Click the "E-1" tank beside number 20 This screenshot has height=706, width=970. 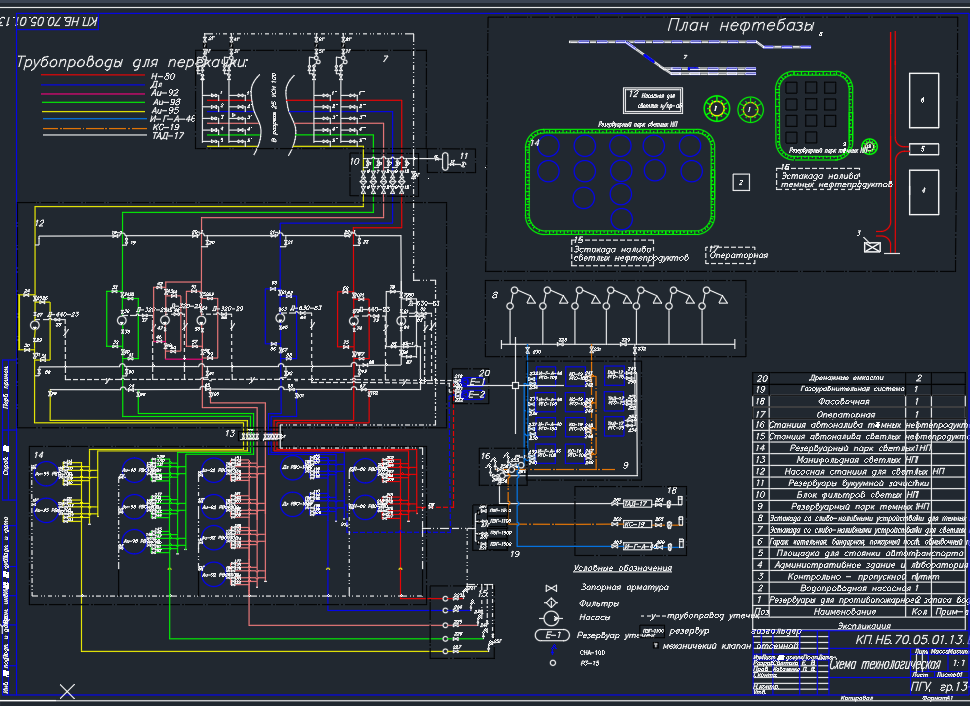point(476,382)
